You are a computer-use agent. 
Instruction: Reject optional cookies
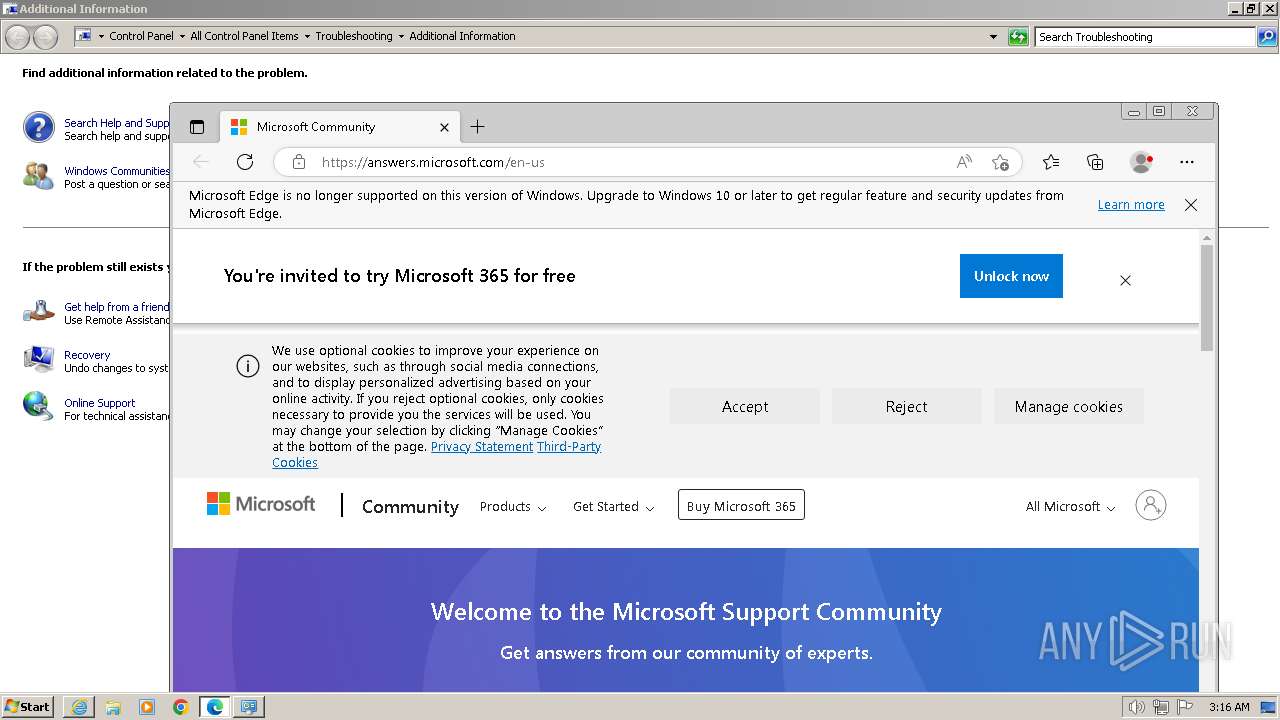907,406
